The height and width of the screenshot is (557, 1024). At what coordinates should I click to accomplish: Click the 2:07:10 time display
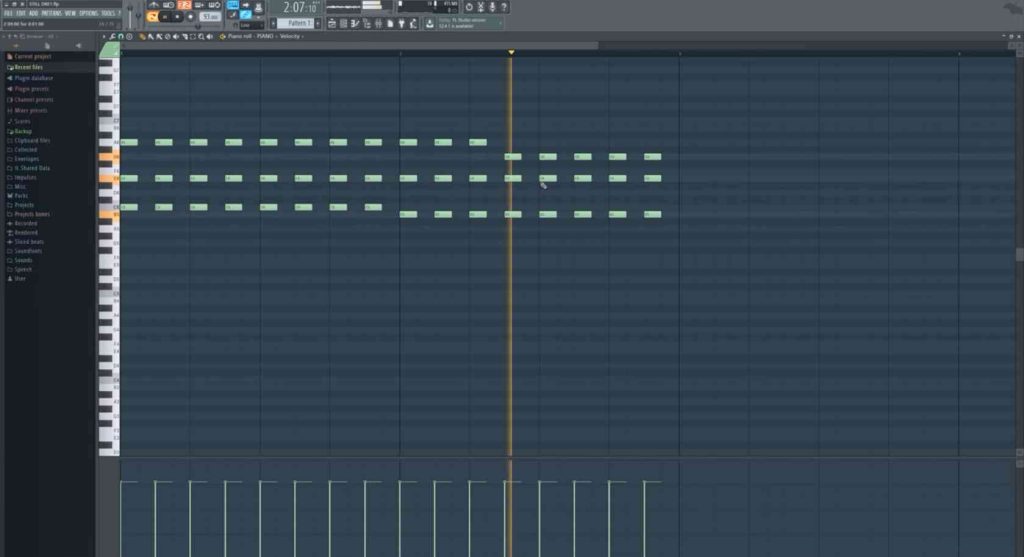(x=300, y=8)
